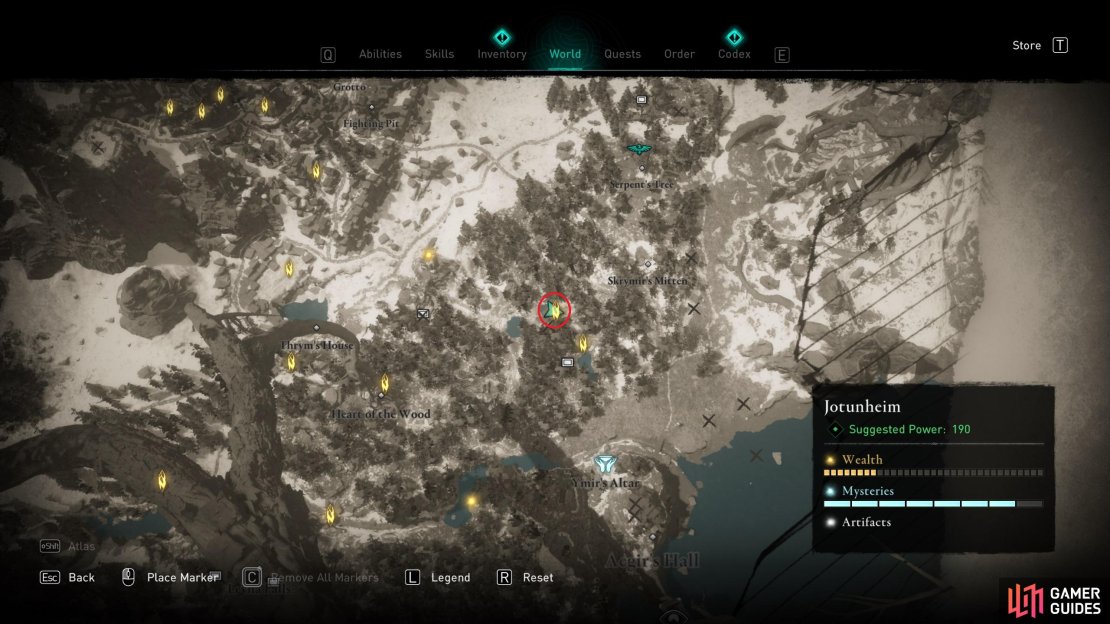This screenshot has width=1110, height=624.
Task: Switch to the Skills tab
Action: pyautogui.click(x=439, y=54)
